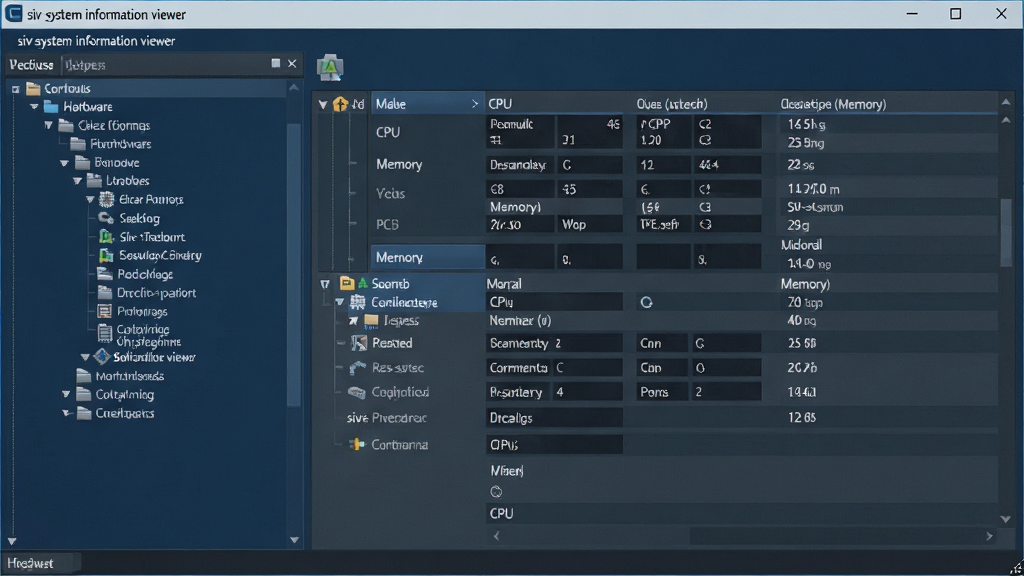
Task: Click the application icon in title bar
Action: (13, 14)
